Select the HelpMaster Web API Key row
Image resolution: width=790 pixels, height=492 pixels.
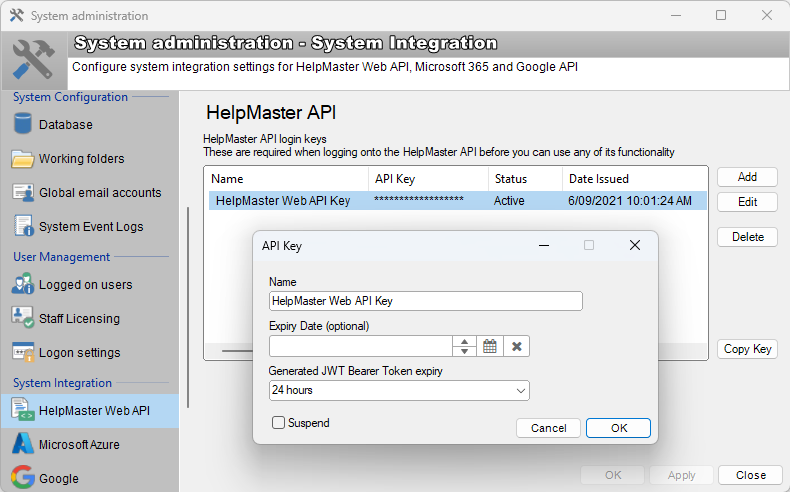click(457, 200)
